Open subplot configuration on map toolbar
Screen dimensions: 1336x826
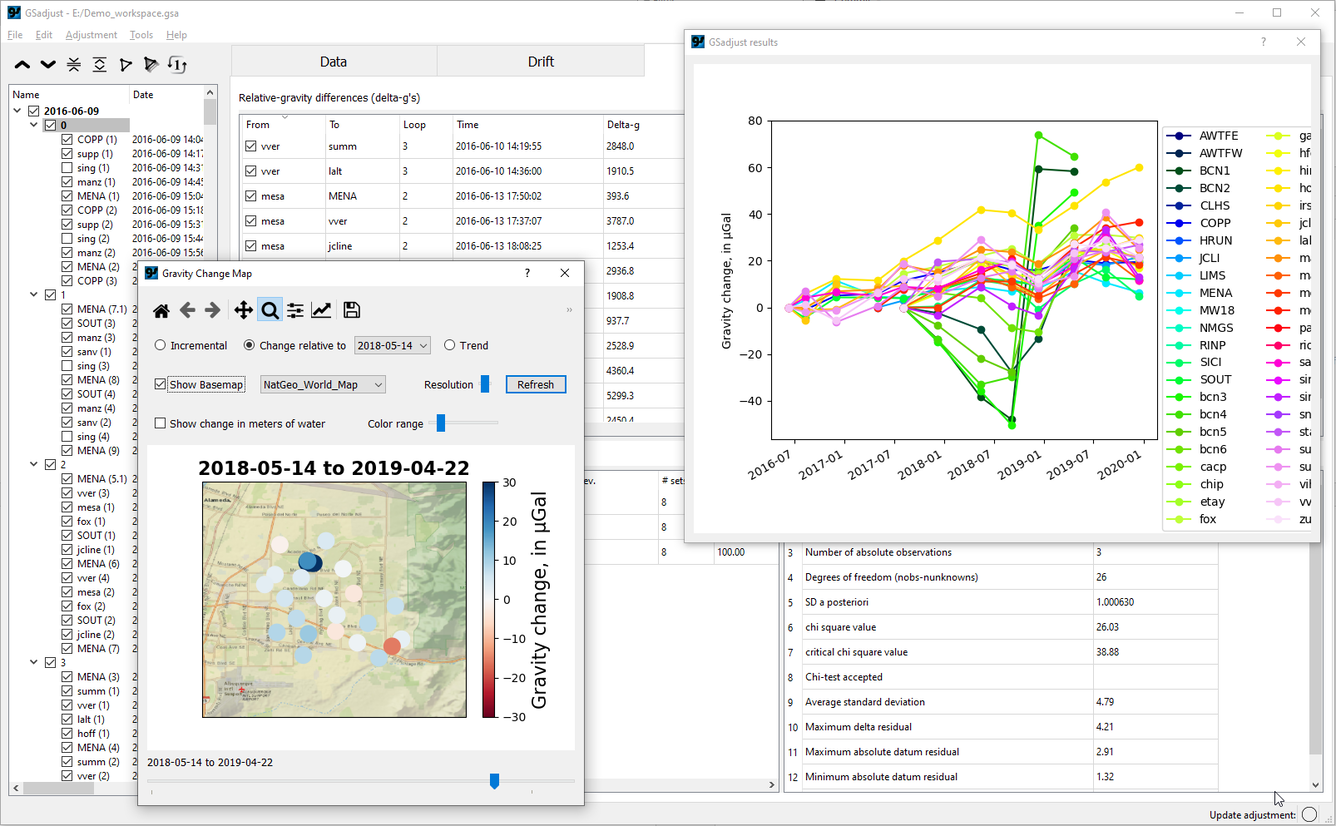[x=295, y=310]
